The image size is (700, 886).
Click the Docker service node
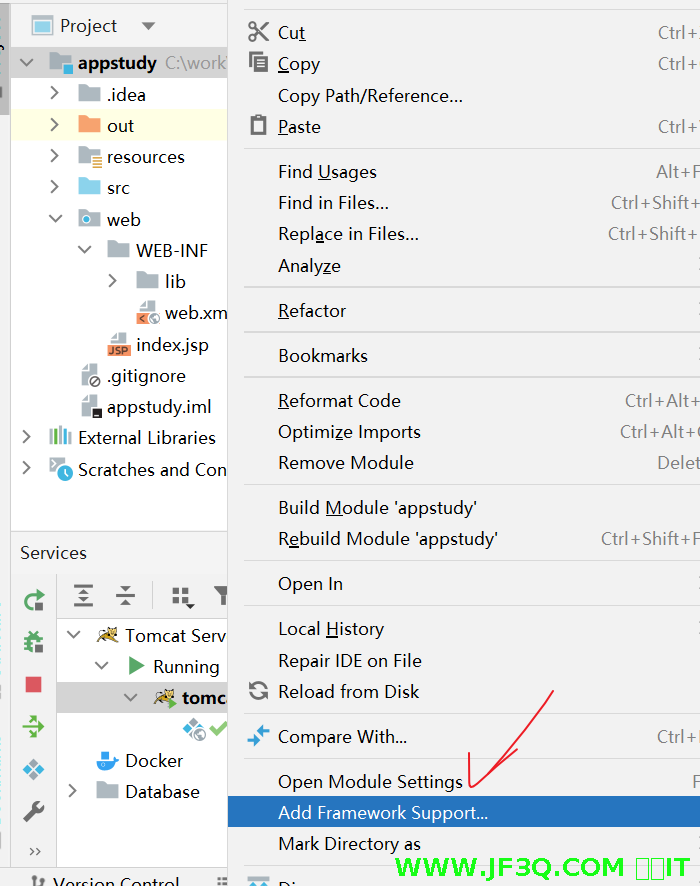(153, 760)
